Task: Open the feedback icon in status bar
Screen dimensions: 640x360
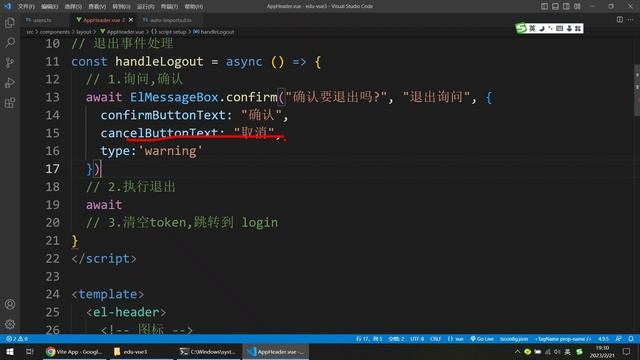Action: click(x=619, y=339)
